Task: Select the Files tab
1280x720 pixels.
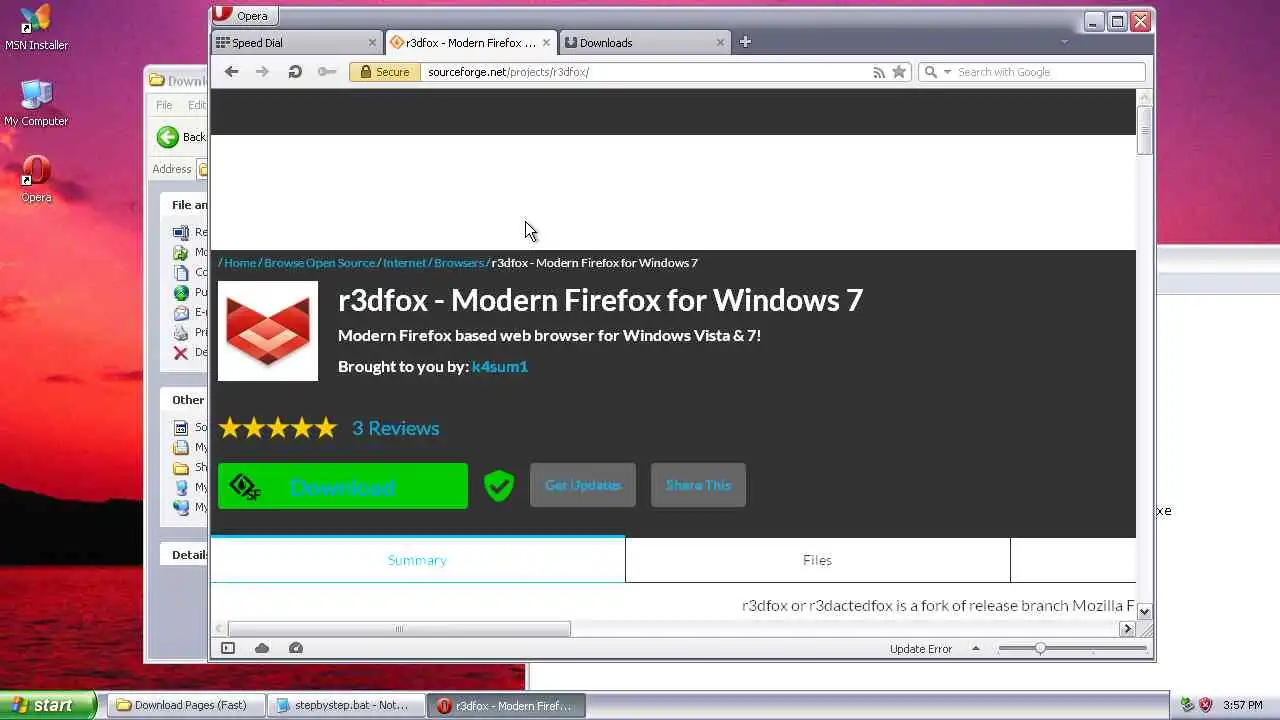Action: pos(817,560)
